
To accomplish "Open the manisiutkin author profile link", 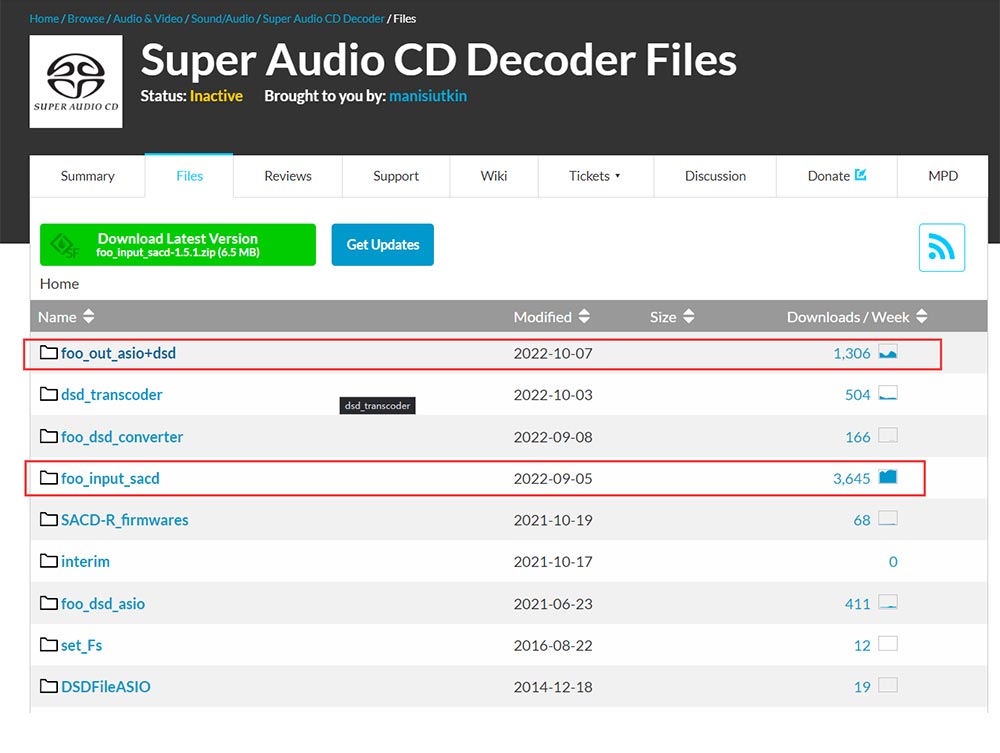I will [428, 96].
